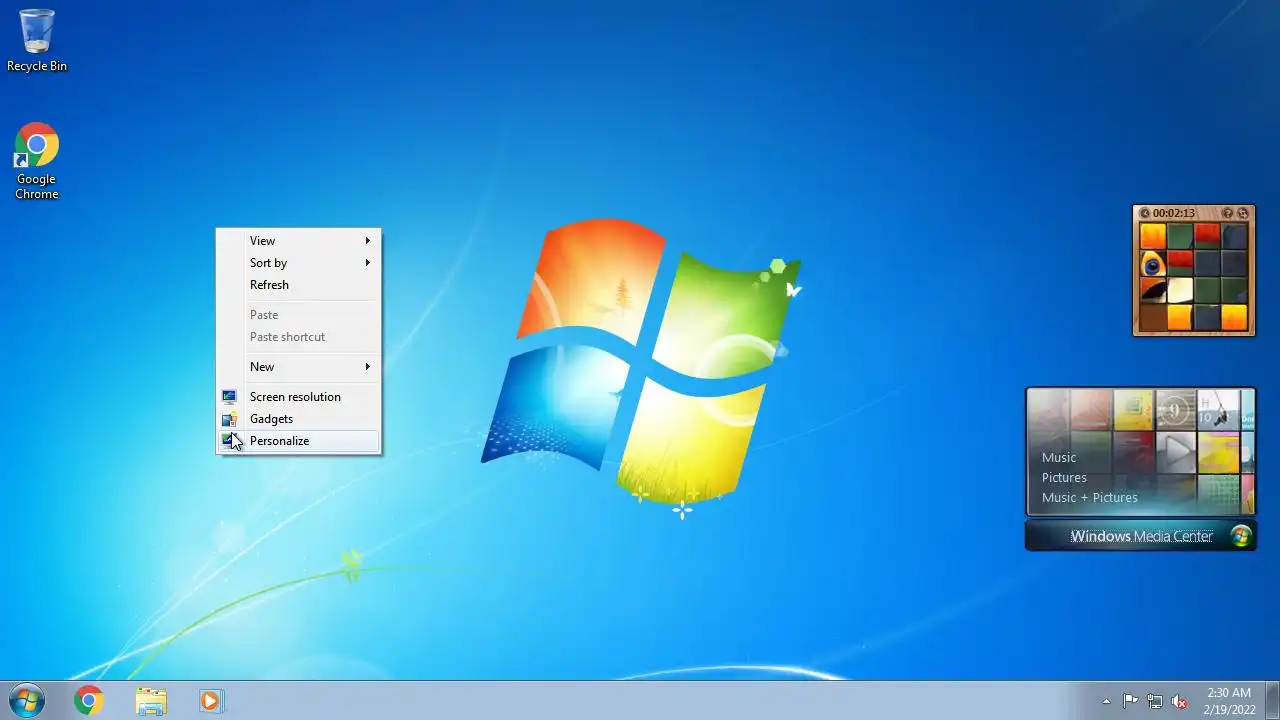
Task: Launch Chrome from the taskbar
Action: pyautogui.click(x=89, y=701)
